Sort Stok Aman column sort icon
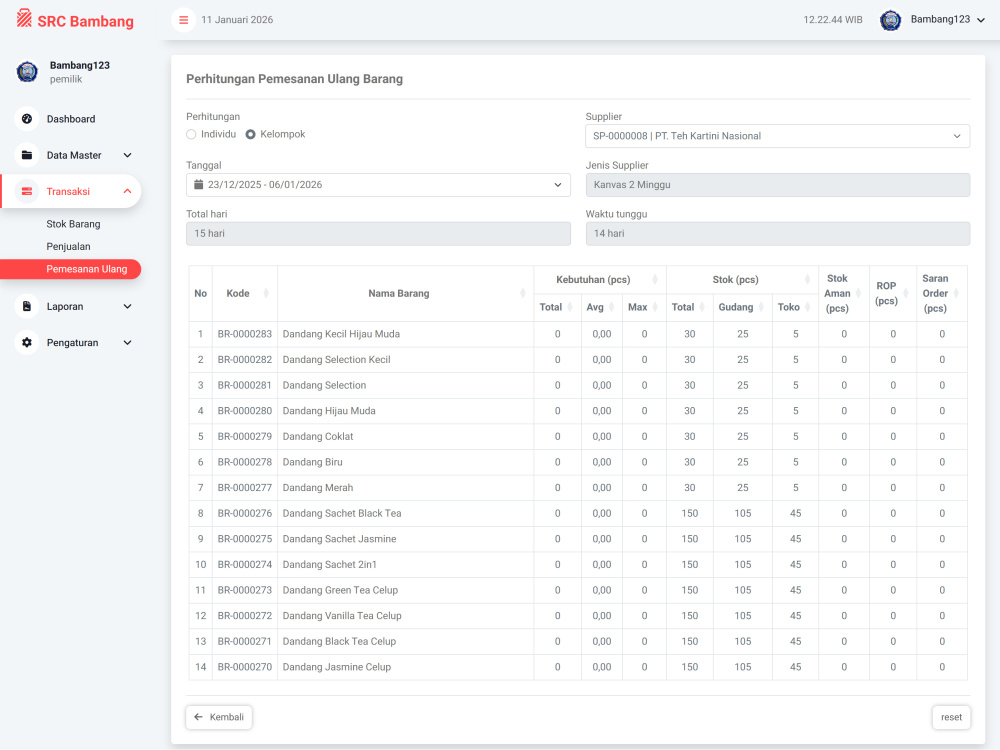This screenshot has height=750, width=1000. pos(858,293)
